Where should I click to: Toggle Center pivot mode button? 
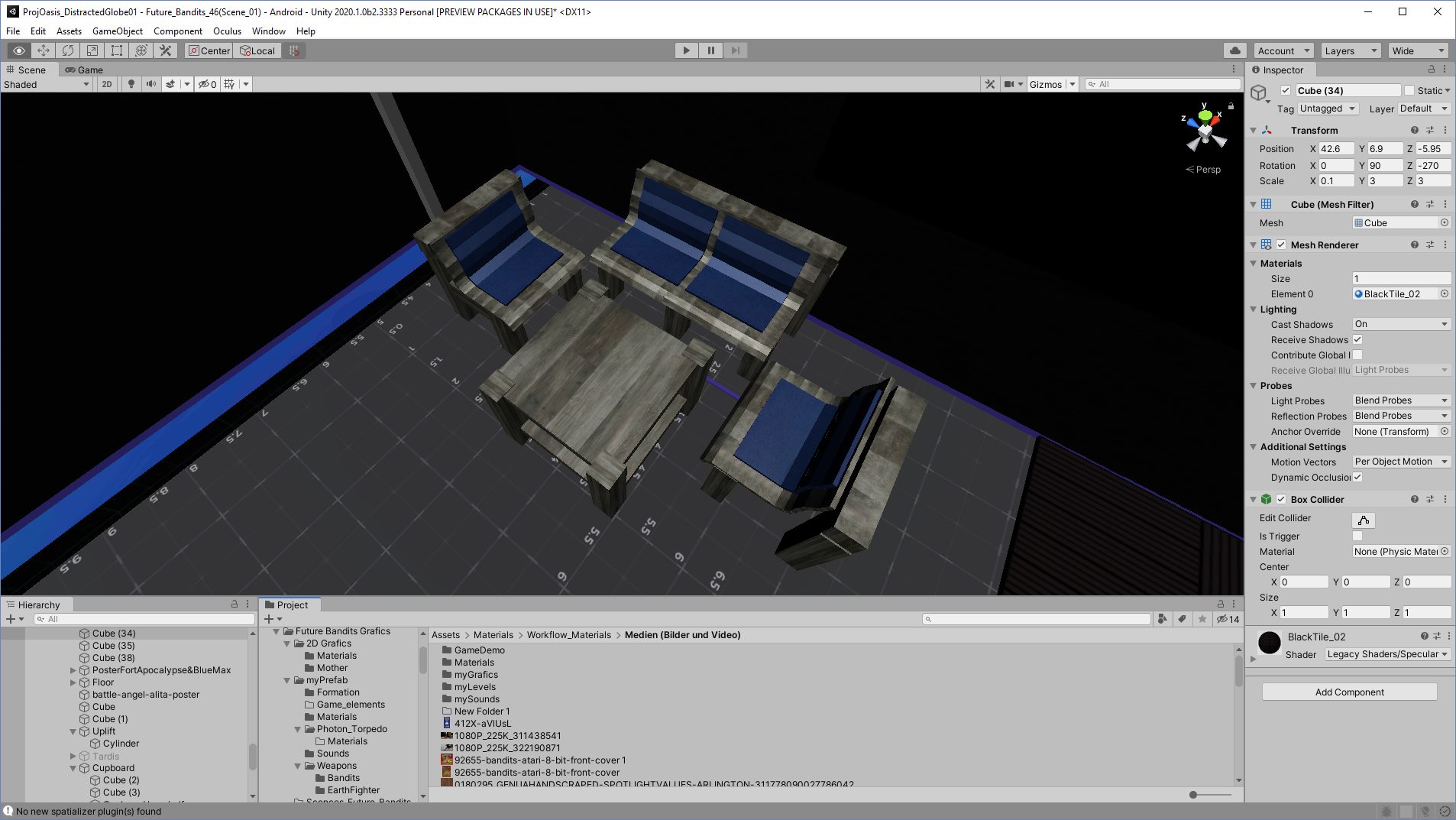pyautogui.click(x=209, y=50)
